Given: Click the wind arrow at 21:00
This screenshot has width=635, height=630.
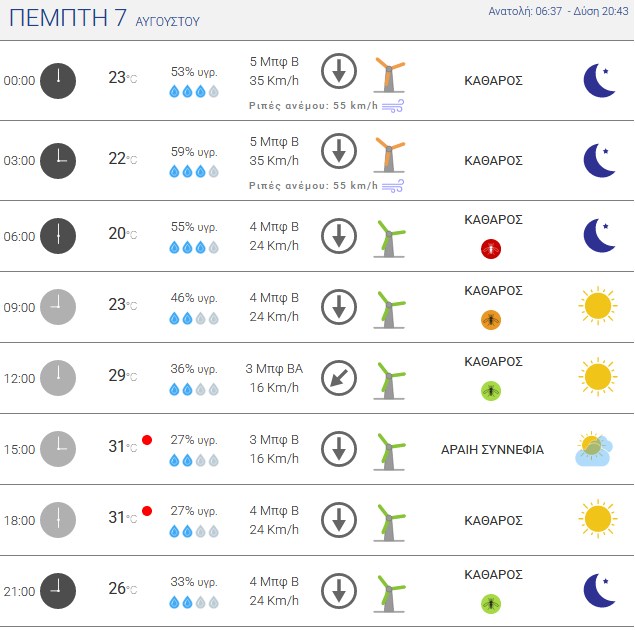Looking at the screenshot, I should (339, 591).
